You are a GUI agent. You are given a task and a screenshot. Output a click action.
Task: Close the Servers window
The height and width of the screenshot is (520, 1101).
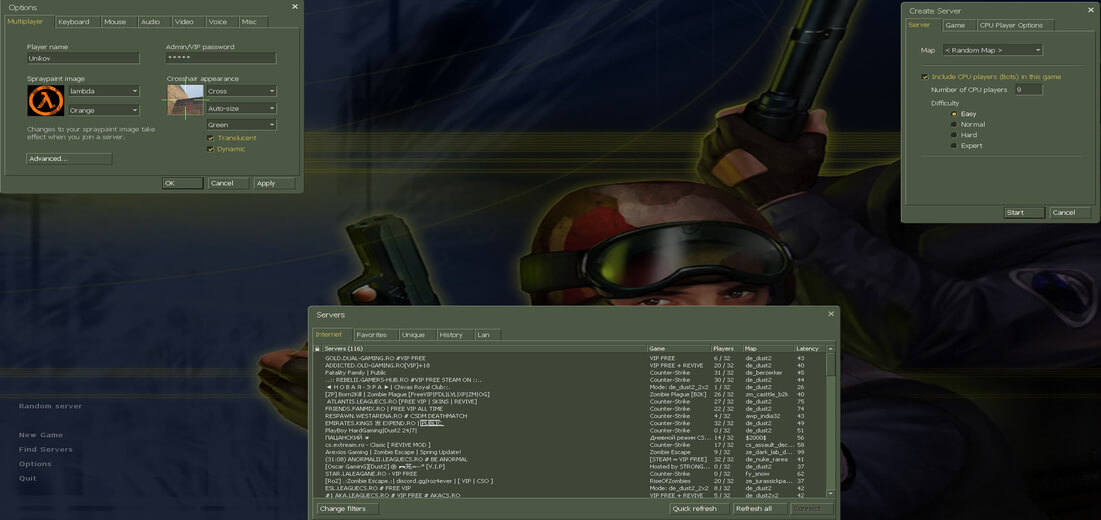click(x=830, y=314)
